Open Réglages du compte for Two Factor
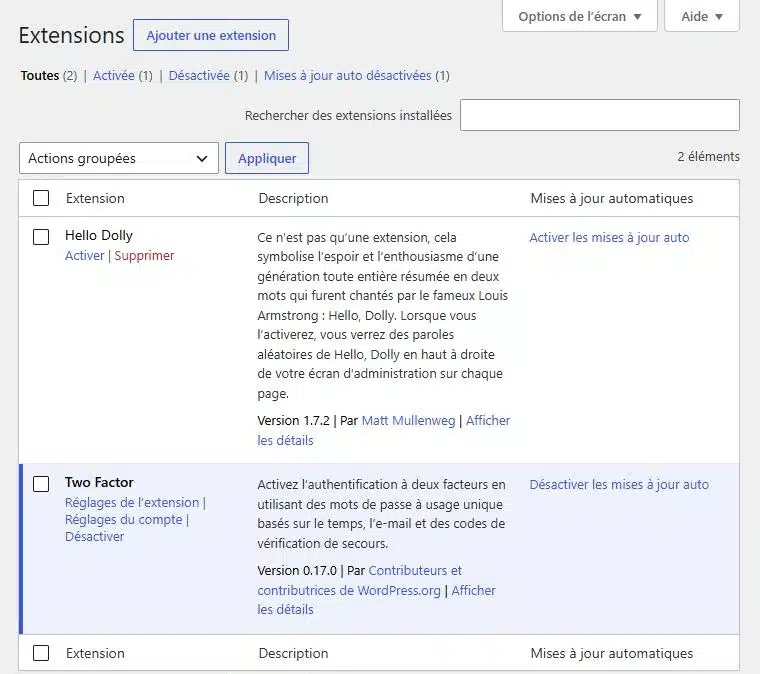The image size is (760, 674). [x=124, y=519]
